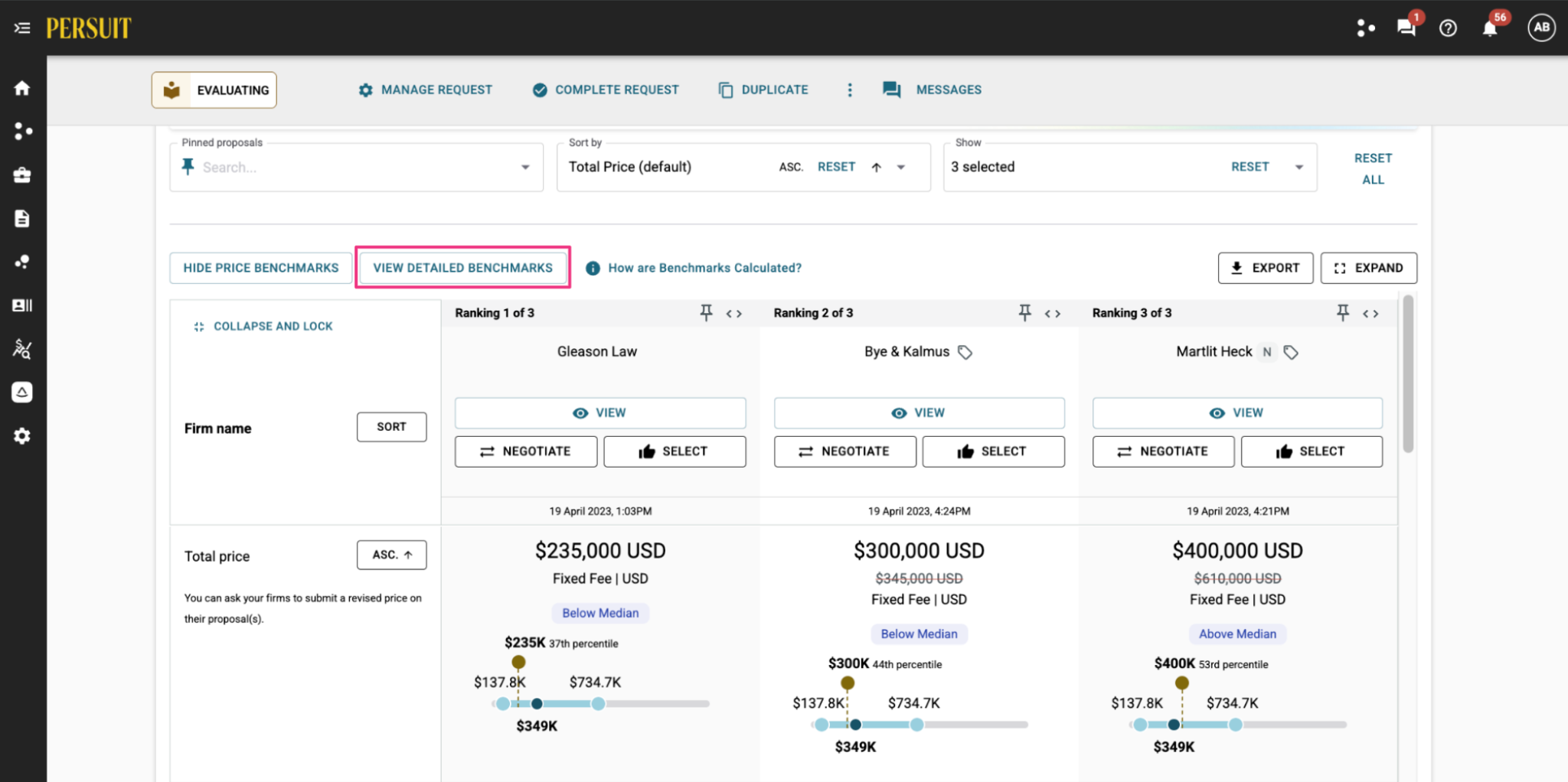Pin the Ranking 3 of 3 proposal
This screenshot has width=1568, height=782.
point(1343,313)
